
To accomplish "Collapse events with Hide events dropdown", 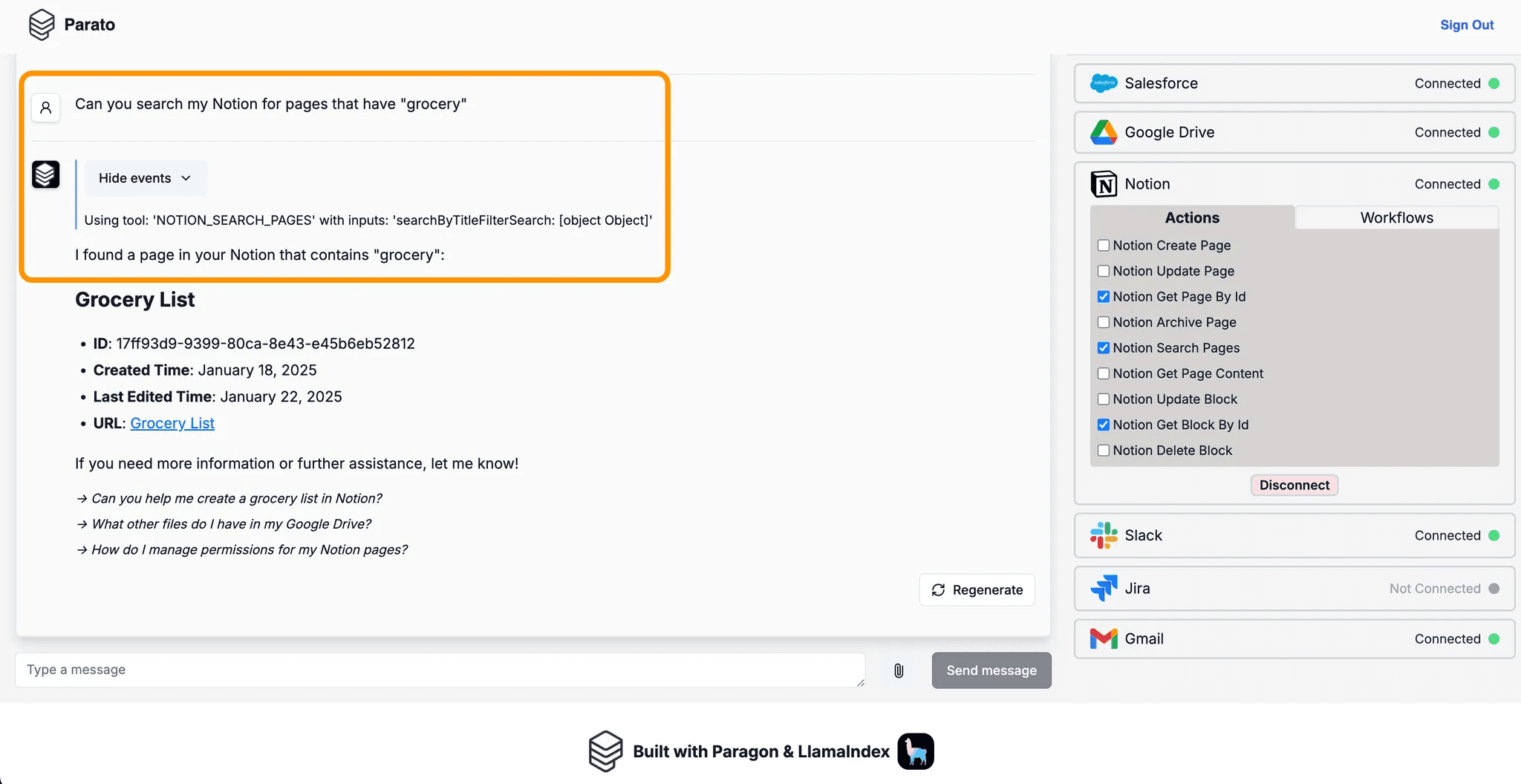I will pos(145,178).
